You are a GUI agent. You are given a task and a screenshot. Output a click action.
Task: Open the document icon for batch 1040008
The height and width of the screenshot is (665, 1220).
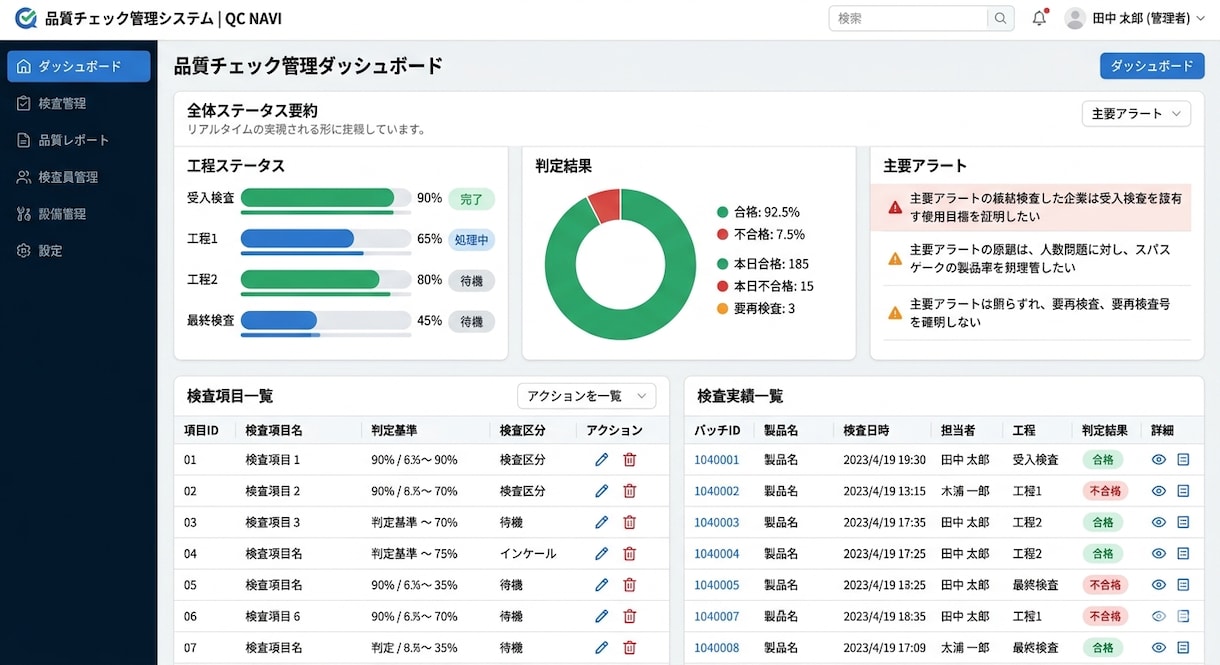[1183, 647]
